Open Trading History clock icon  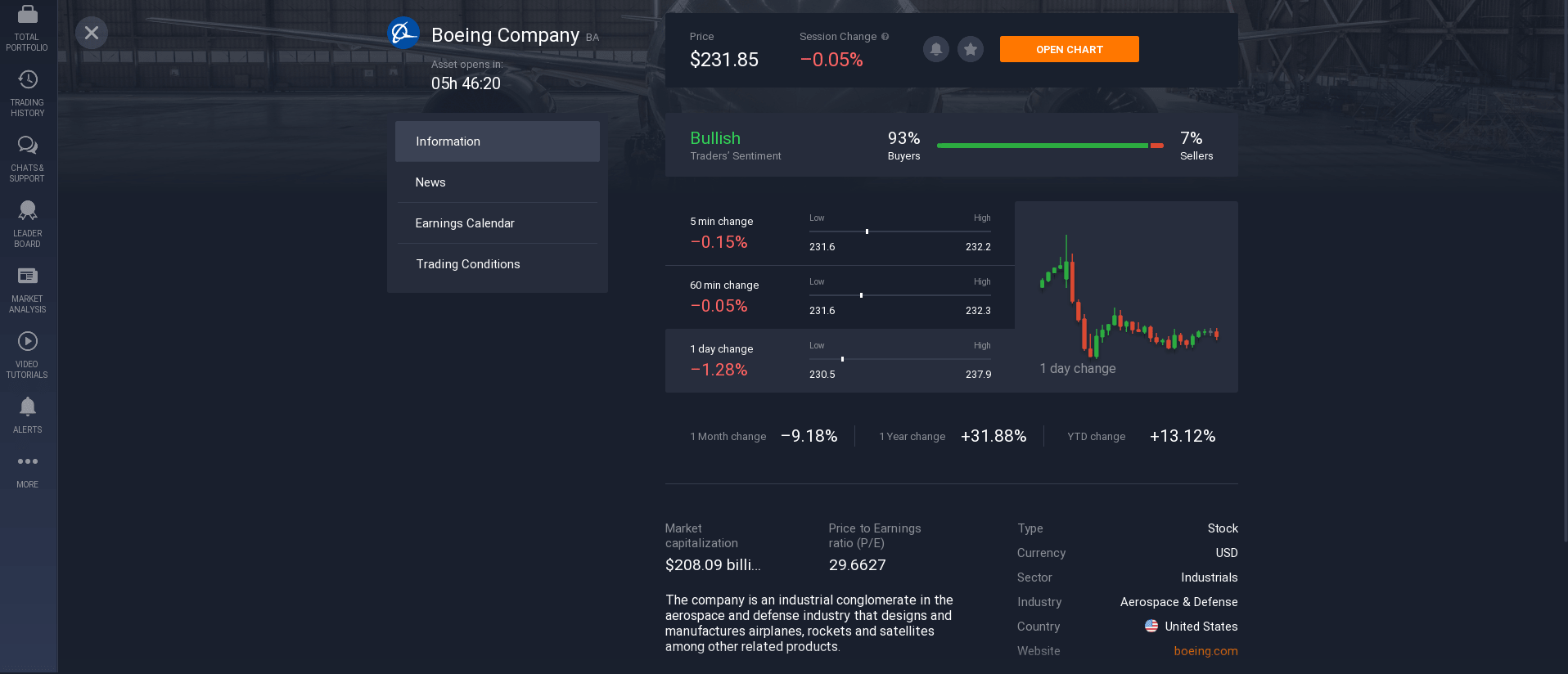27,79
